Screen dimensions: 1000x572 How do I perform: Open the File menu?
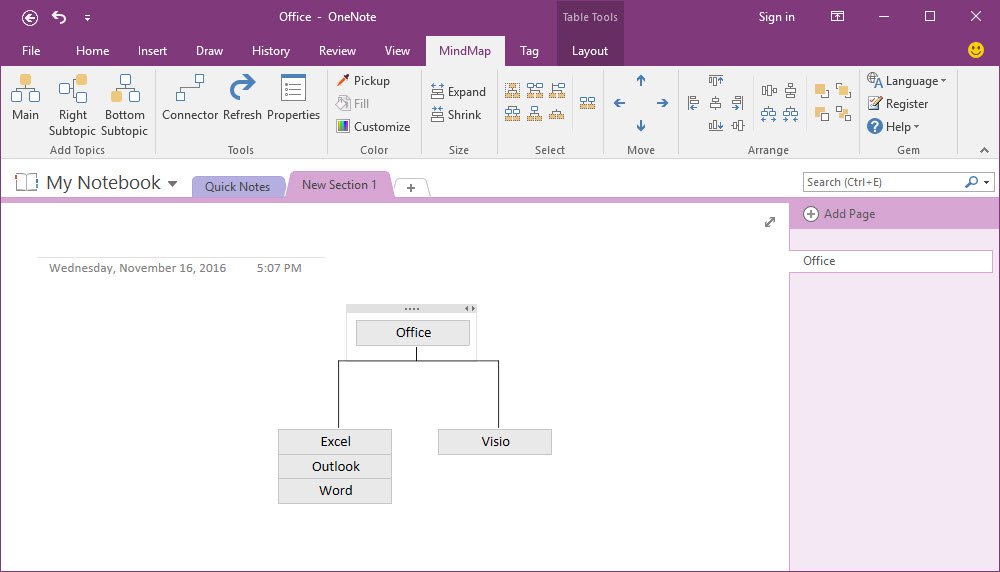(31, 51)
